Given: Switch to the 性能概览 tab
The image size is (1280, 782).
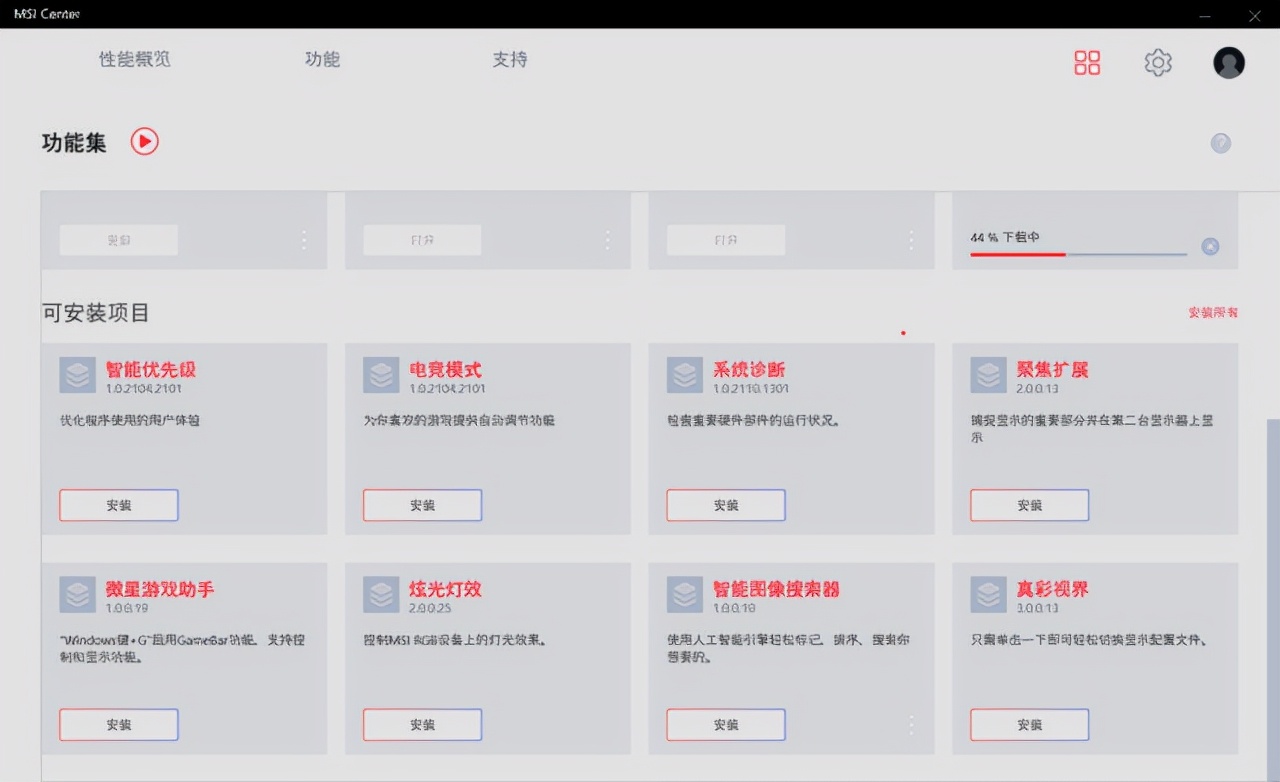Looking at the screenshot, I should (135, 60).
